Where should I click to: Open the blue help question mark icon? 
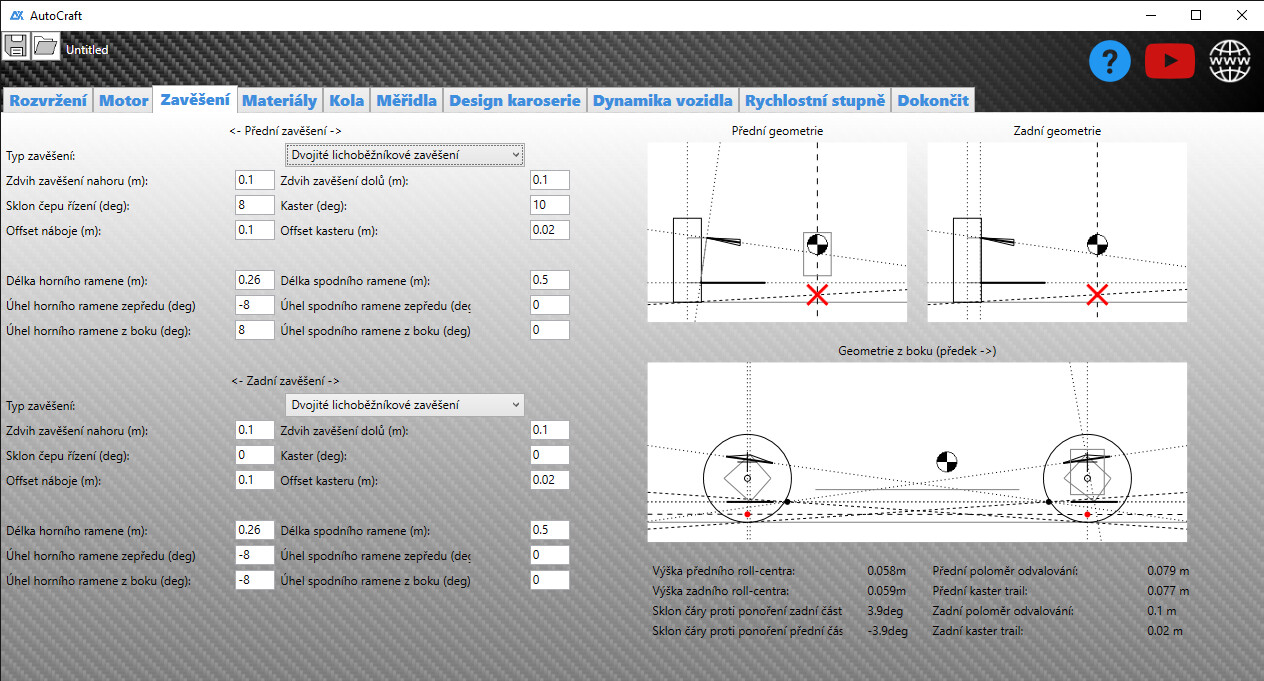pos(1109,62)
